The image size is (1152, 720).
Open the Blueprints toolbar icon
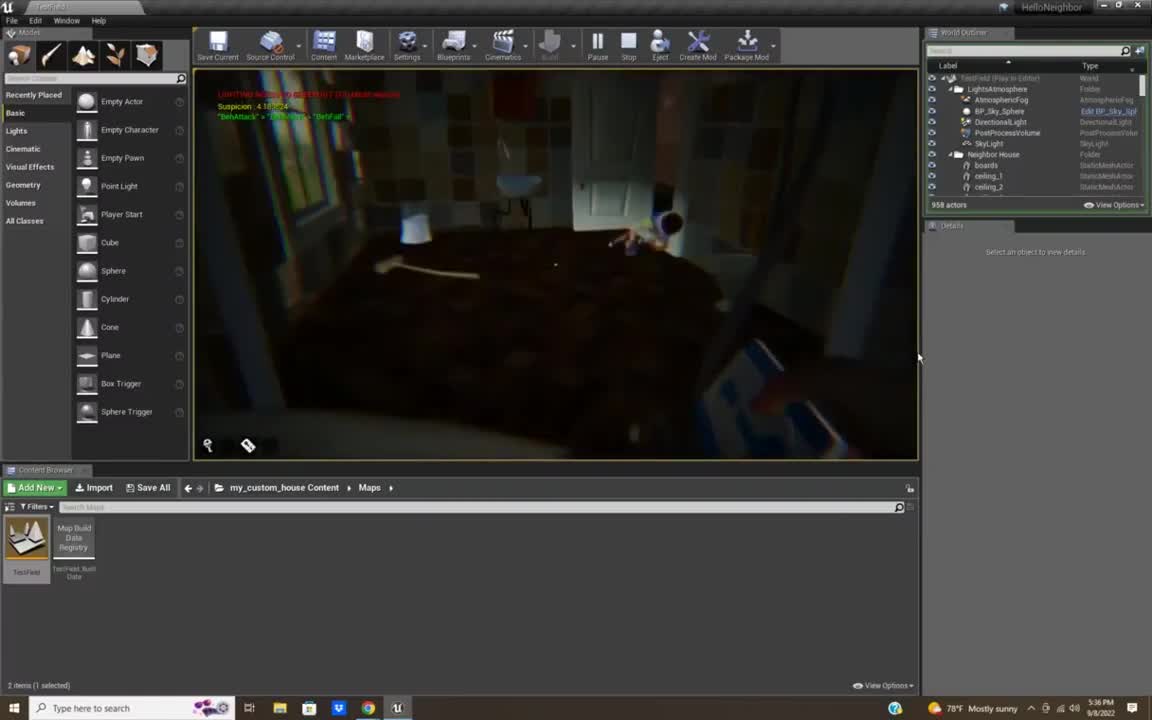453,42
